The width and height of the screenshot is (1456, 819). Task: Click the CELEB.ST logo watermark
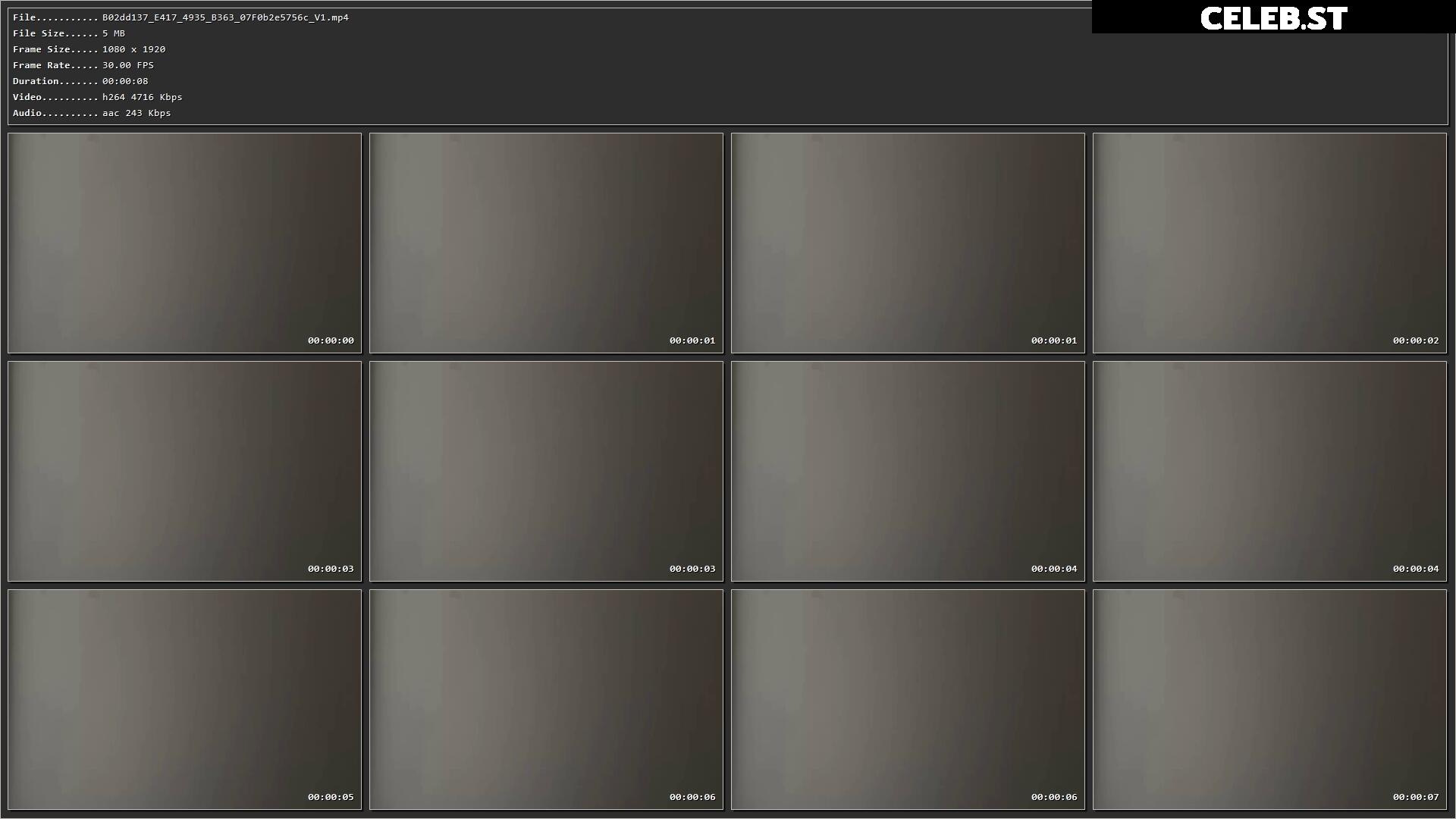pos(1273,18)
